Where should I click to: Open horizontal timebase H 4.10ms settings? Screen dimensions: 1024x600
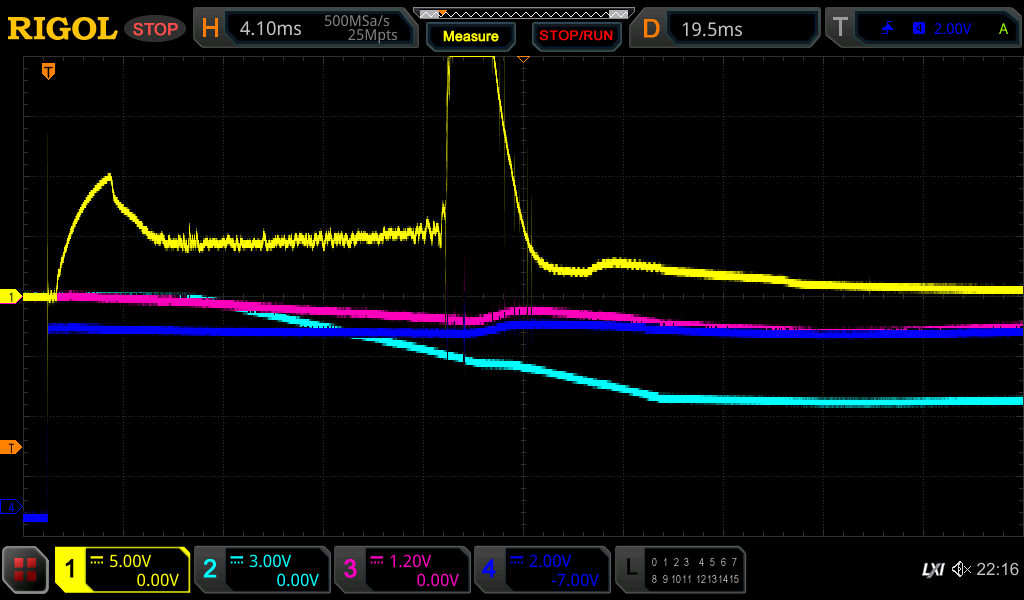pos(305,29)
